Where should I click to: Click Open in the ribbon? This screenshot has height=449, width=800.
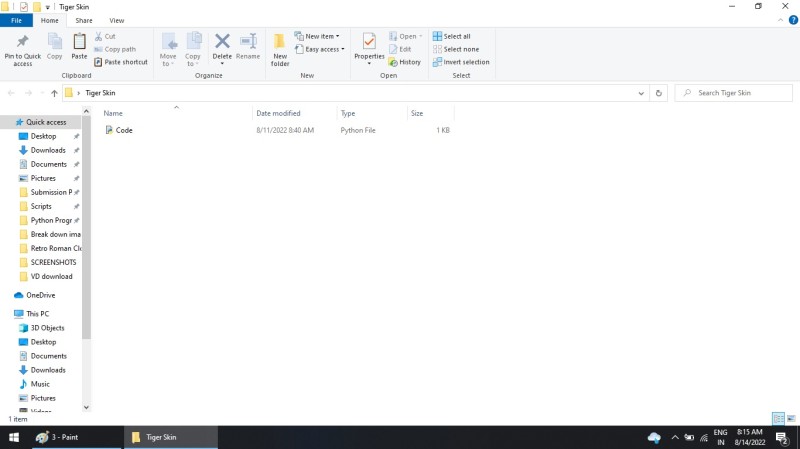pos(406,36)
